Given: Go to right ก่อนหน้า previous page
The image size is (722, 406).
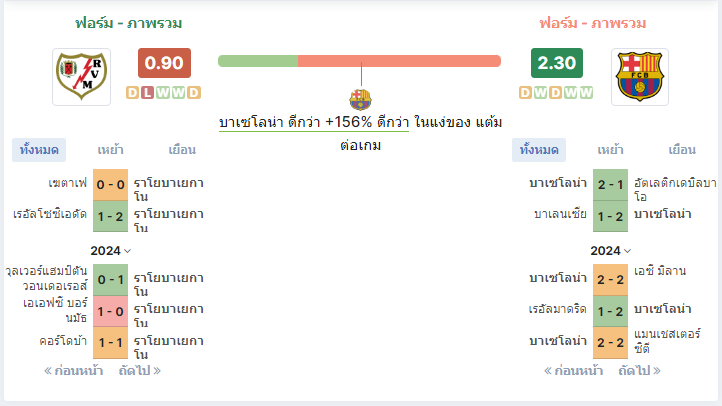Looking at the screenshot, I should 573,371.
